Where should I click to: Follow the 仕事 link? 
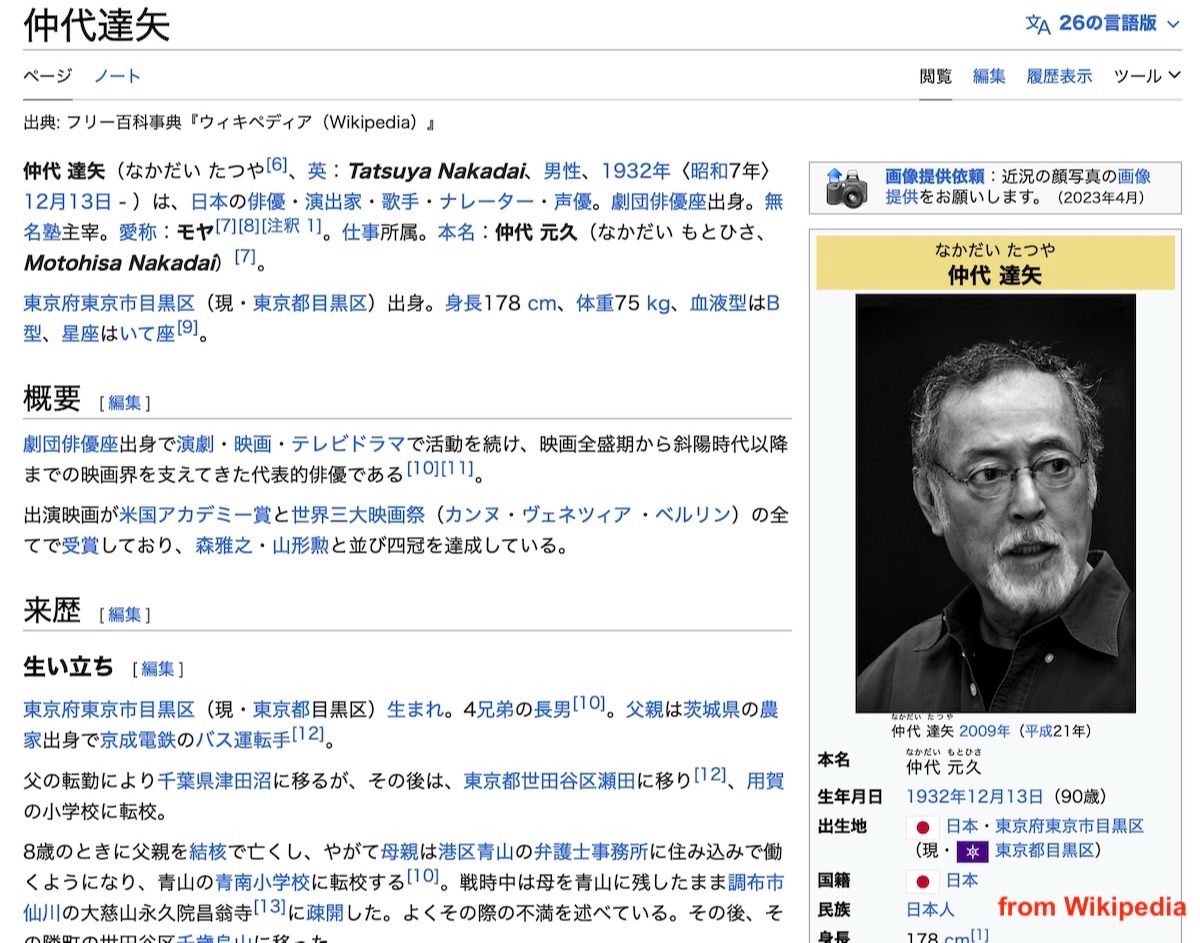pos(360,232)
